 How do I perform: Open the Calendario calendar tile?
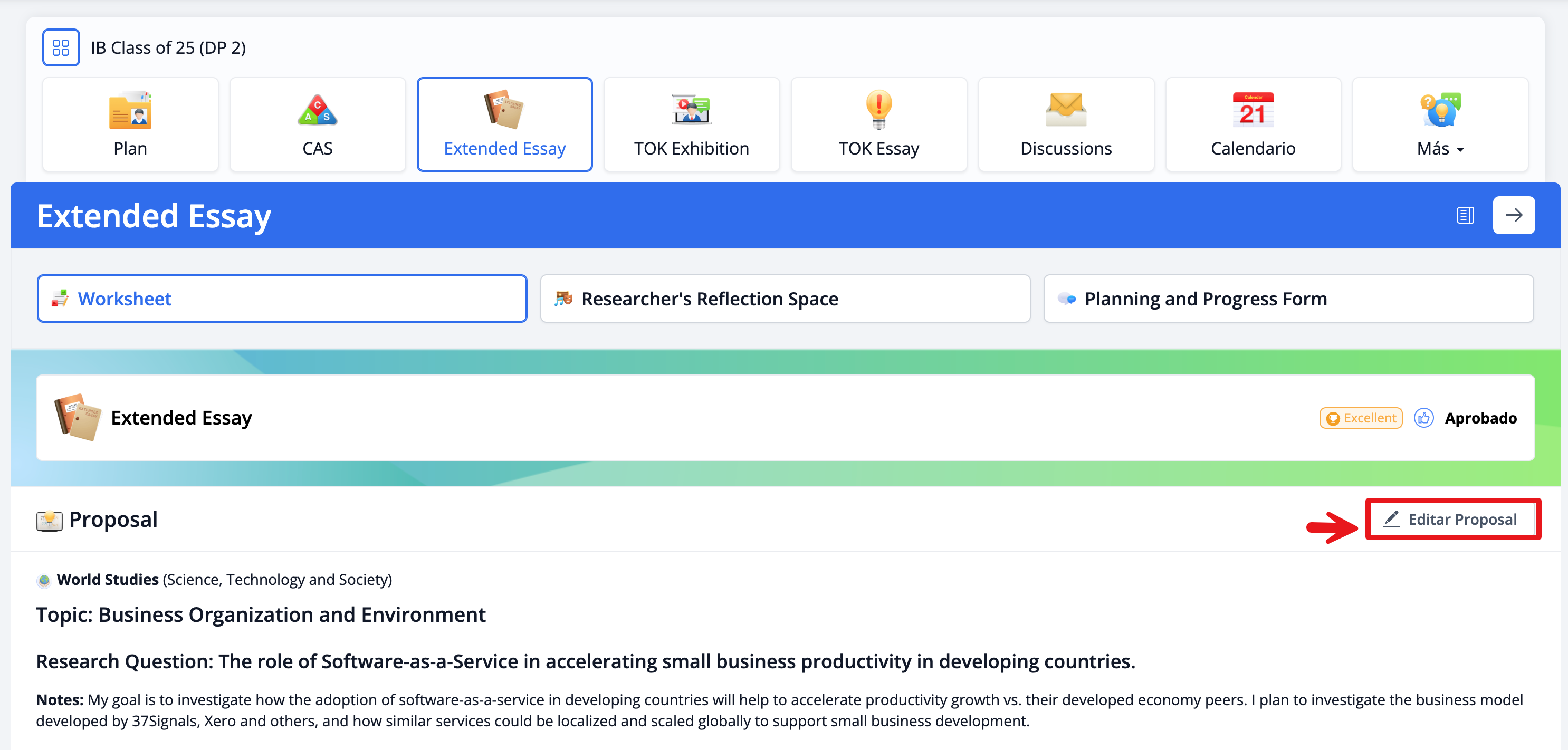(1253, 124)
